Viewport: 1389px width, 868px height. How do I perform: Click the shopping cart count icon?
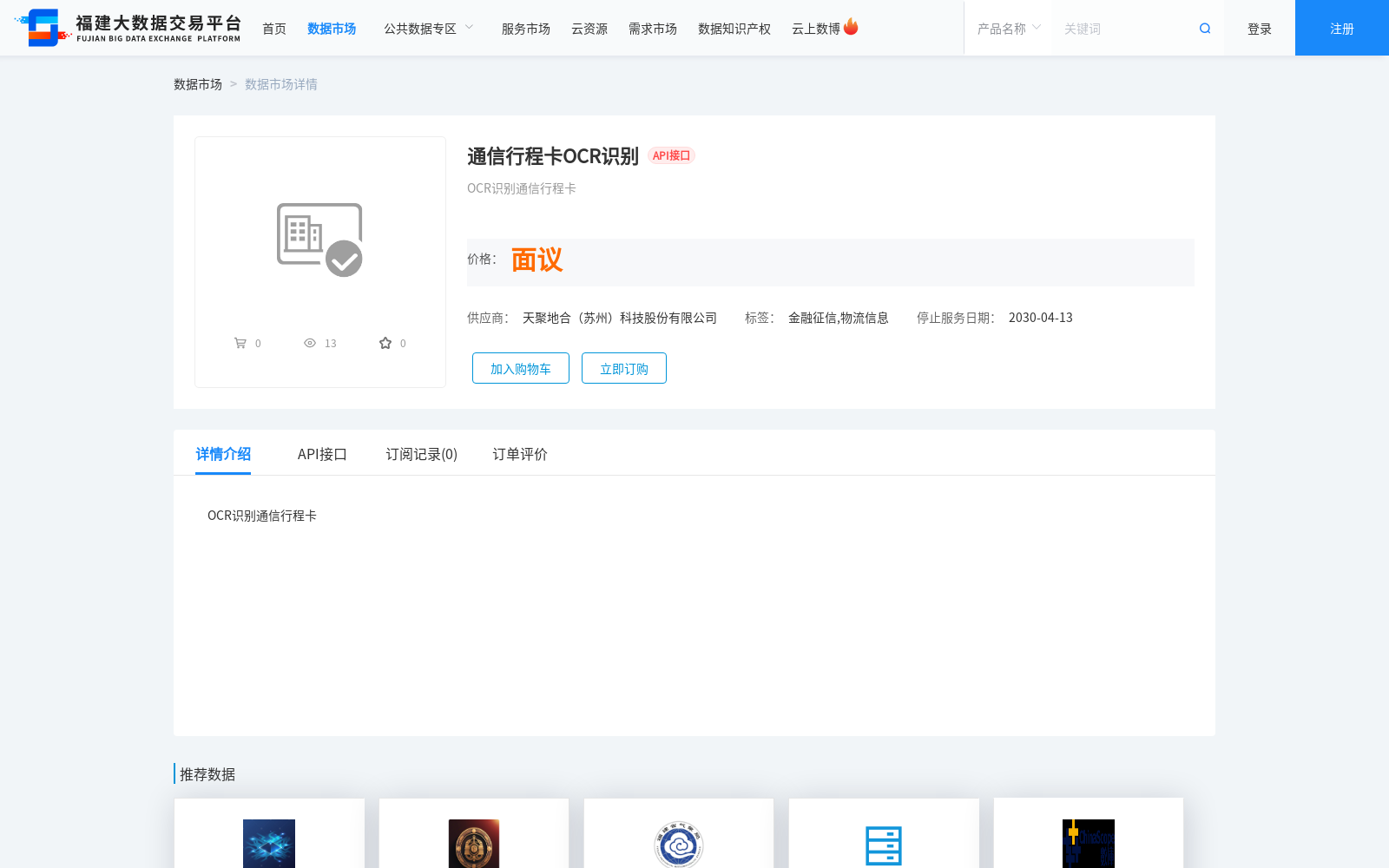[240, 343]
